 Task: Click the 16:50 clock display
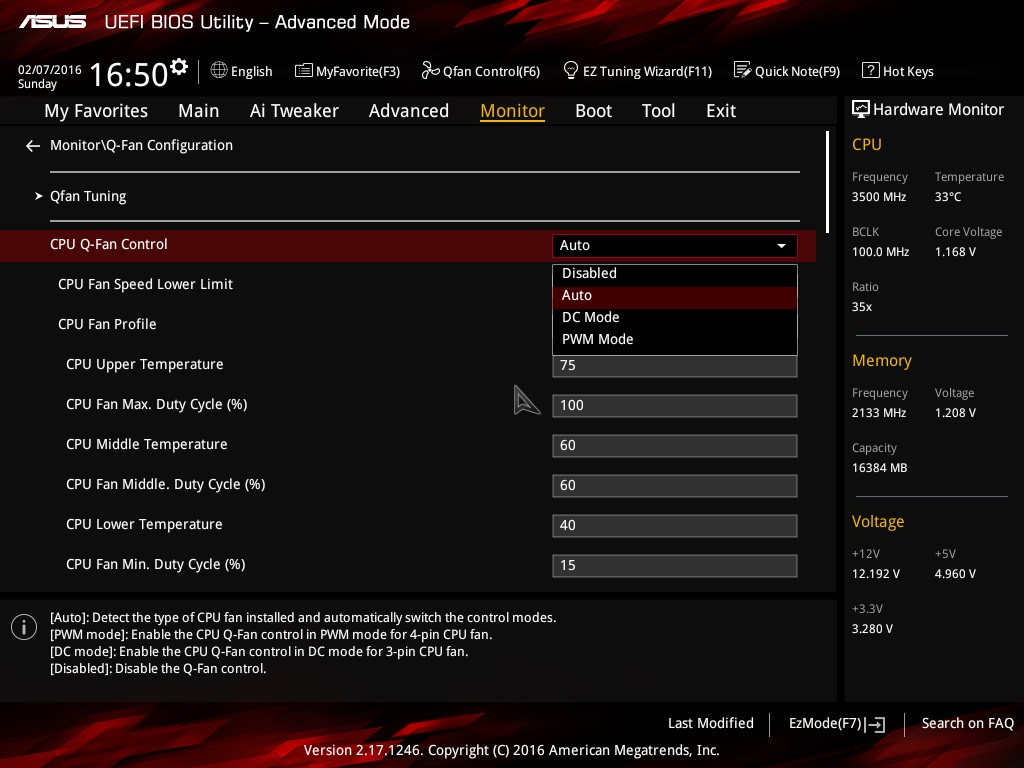click(x=129, y=74)
